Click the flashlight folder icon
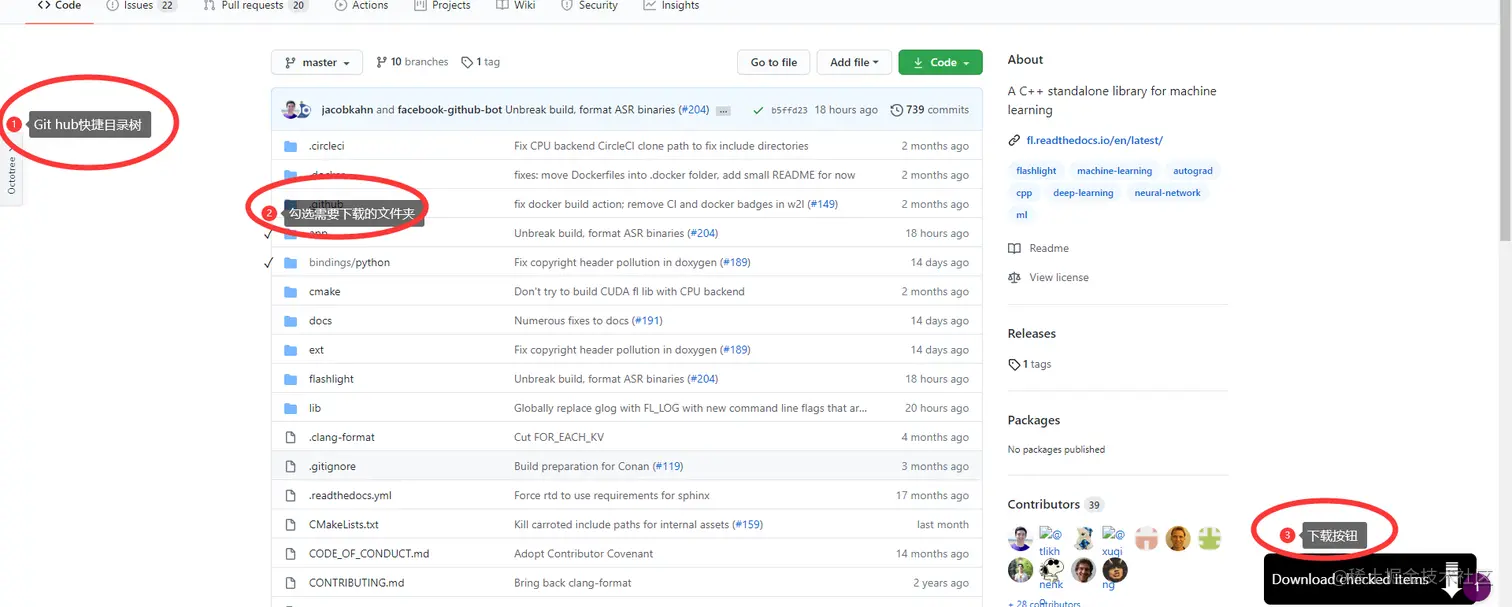The width and height of the screenshot is (1512, 607). point(291,379)
